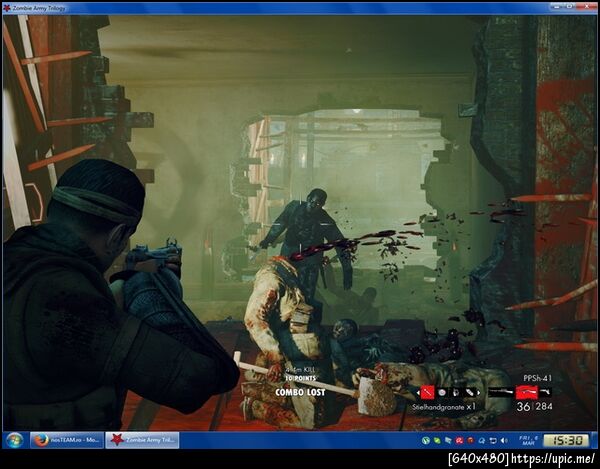Screen dimensions: 600x469
Task: Select the pistol weapon slot
Action: pyautogui.click(x=546, y=392)
